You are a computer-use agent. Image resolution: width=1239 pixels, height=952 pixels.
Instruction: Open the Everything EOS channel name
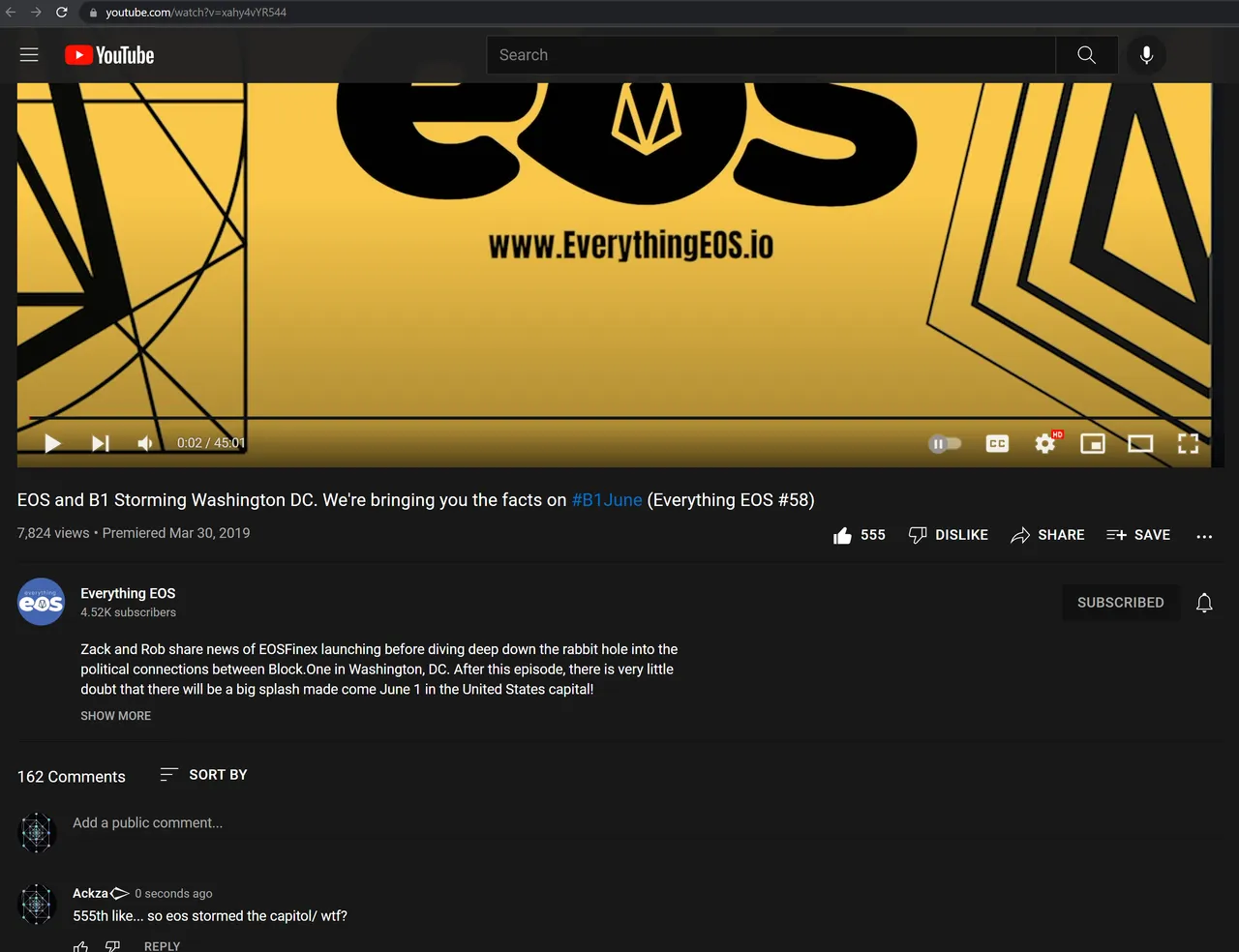point(128,593)
